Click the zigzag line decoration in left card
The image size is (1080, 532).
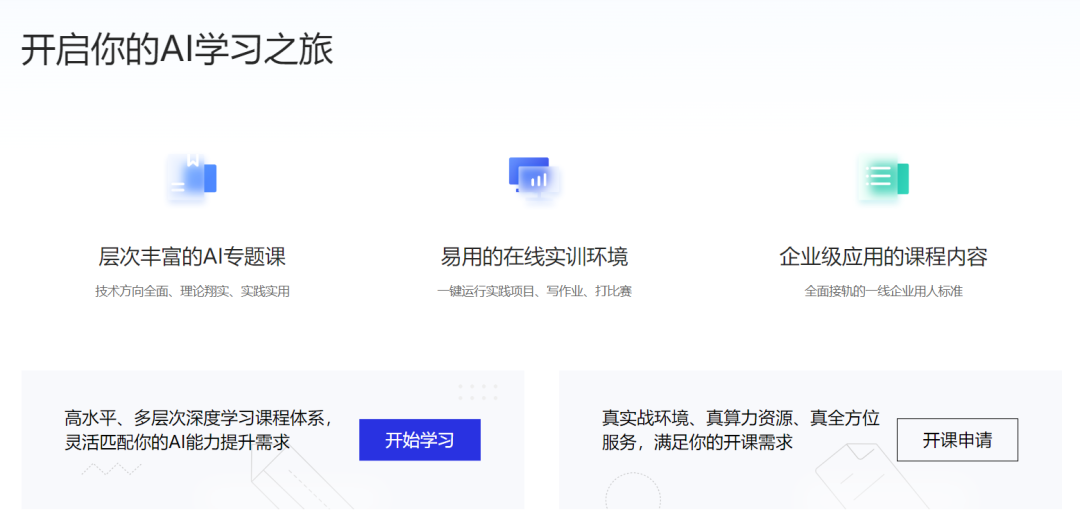click(x=110, y=469)
